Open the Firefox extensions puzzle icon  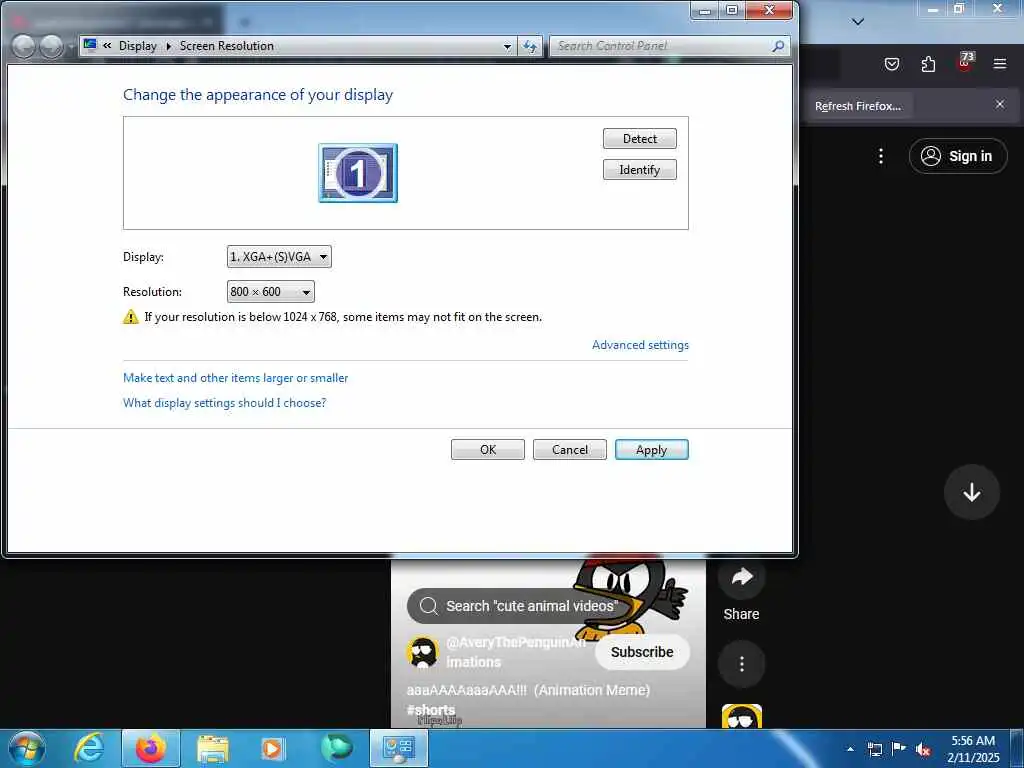pyautogui.click(x=928, y=64)
